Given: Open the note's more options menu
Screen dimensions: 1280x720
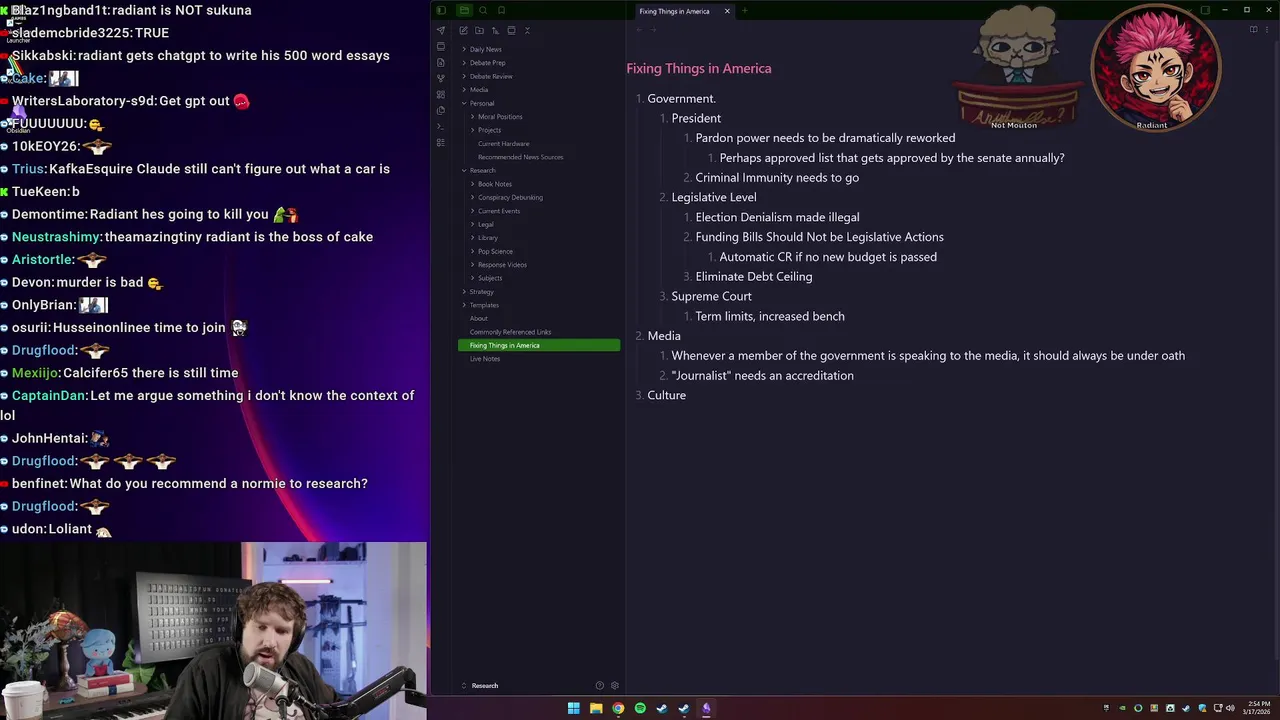Looking at the screenshot, I should pyautogui.click(x=1267, y=29).
